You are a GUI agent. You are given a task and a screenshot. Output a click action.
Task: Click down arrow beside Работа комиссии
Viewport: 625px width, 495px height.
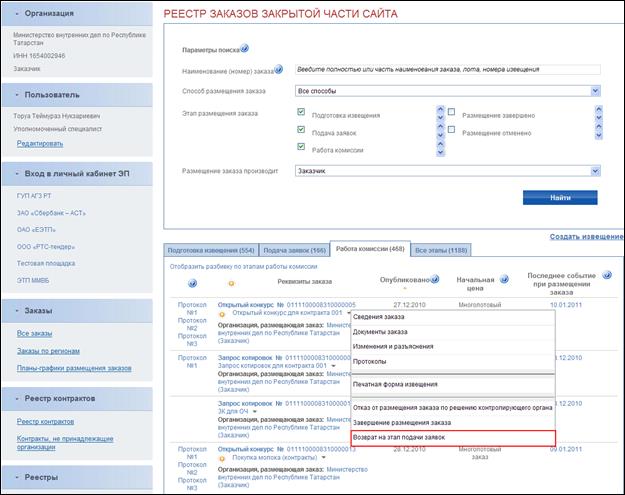pos(440,152)
